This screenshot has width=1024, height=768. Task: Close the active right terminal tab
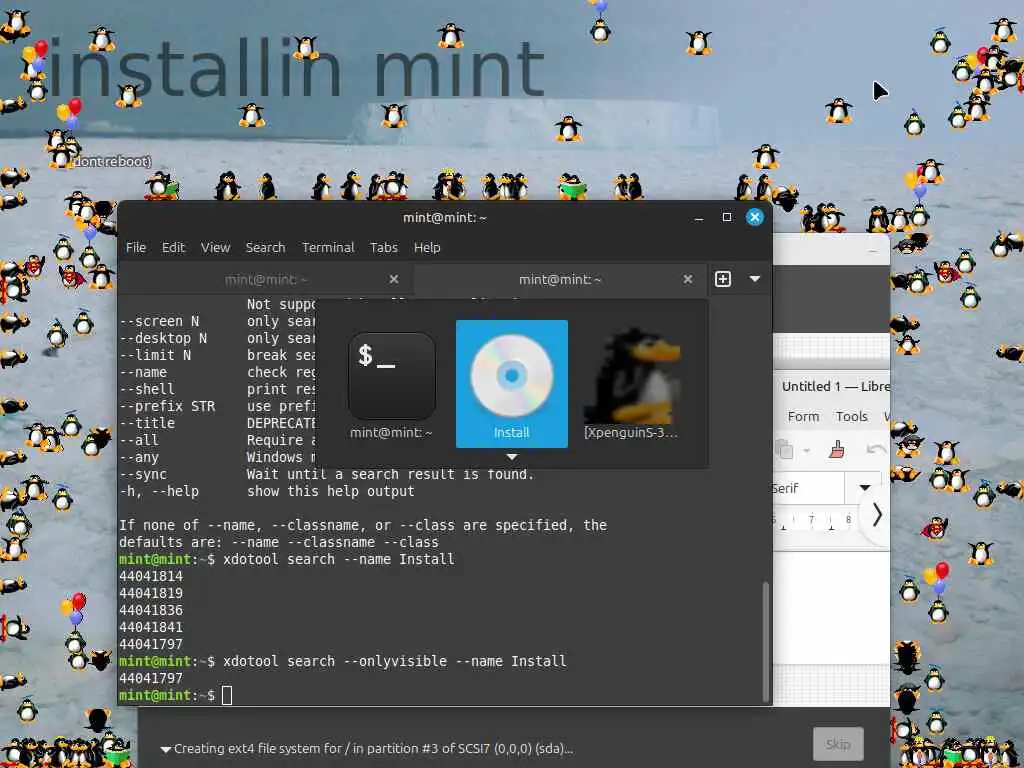[688, 280]
